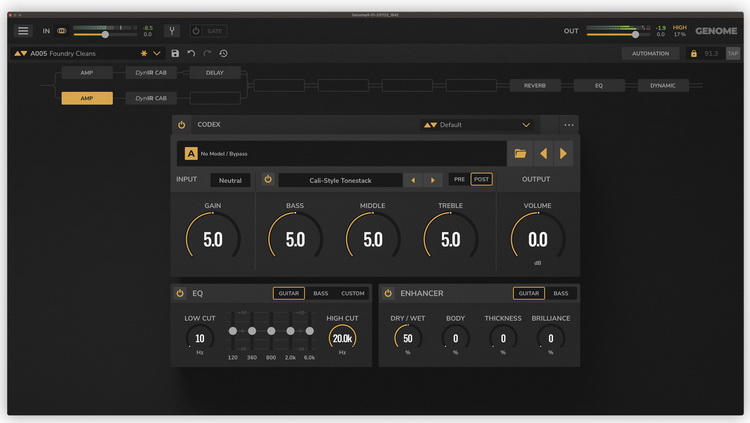This screenshot has width=750, height=423.
Task: Toggle the stereo input mode icon
Action: pyautogui.click(x=62, y=31)
